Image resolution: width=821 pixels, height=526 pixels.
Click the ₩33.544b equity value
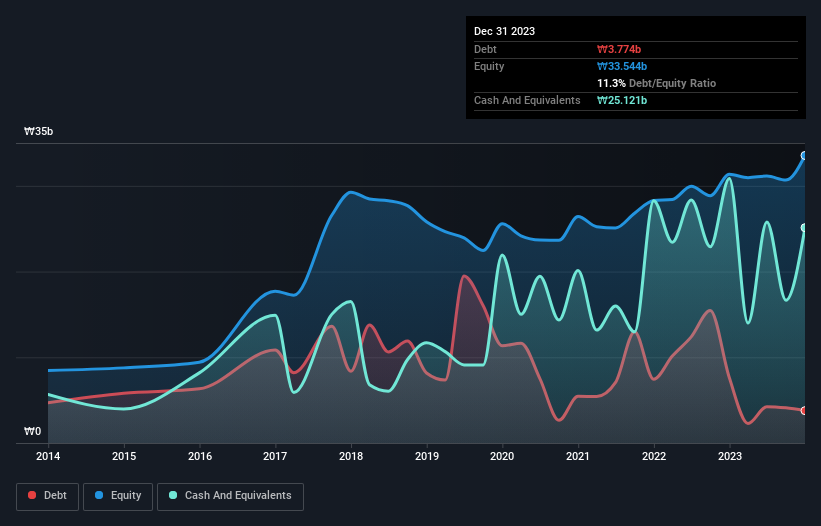pos(622,66)
